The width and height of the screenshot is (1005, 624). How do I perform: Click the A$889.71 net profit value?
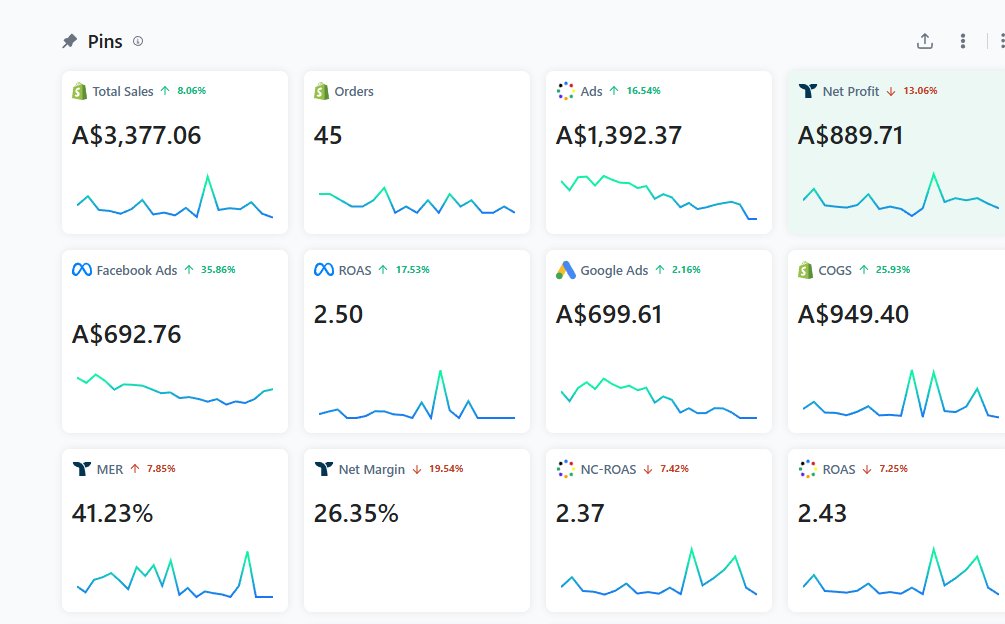(x=850, y=135)
